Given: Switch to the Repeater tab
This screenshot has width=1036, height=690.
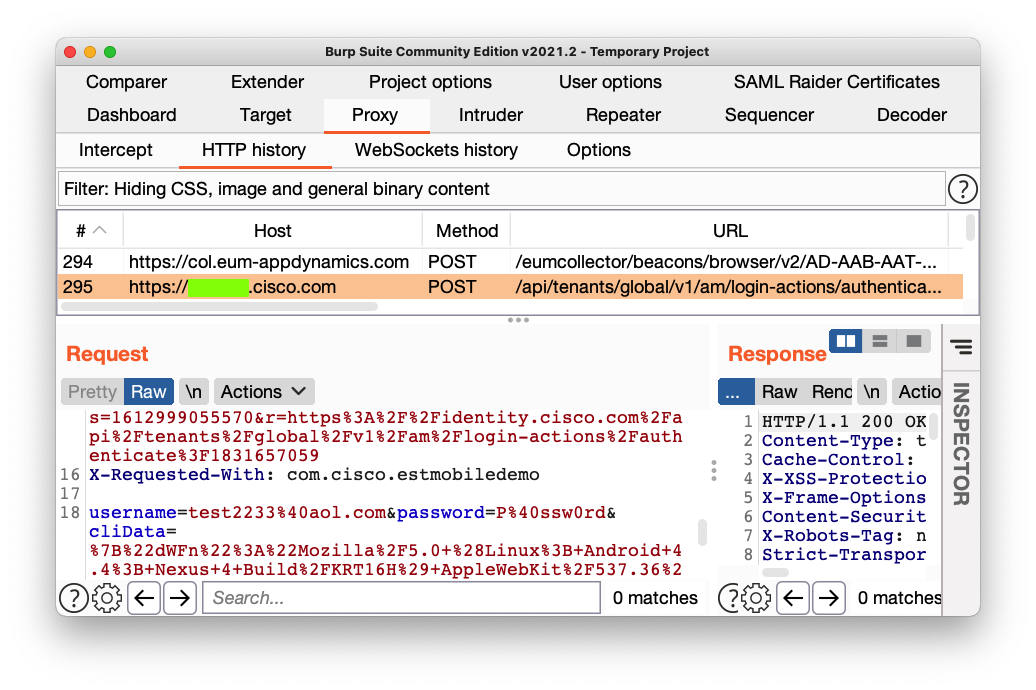Looking at the screenshot, I should (x=623, y=115).
